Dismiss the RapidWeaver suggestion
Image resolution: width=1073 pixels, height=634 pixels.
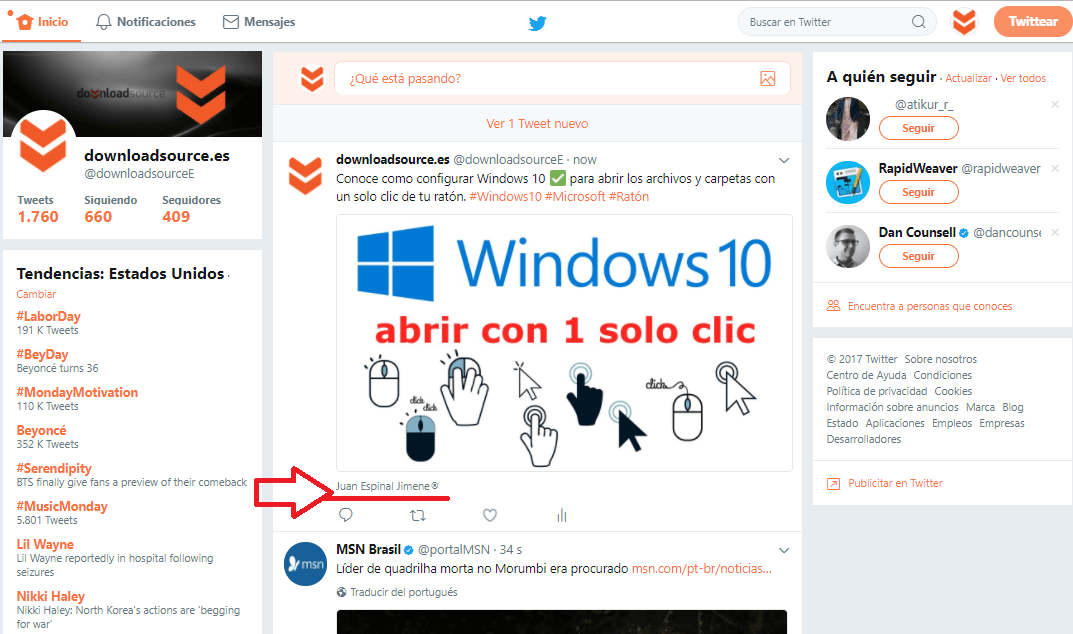point(1055,168)
